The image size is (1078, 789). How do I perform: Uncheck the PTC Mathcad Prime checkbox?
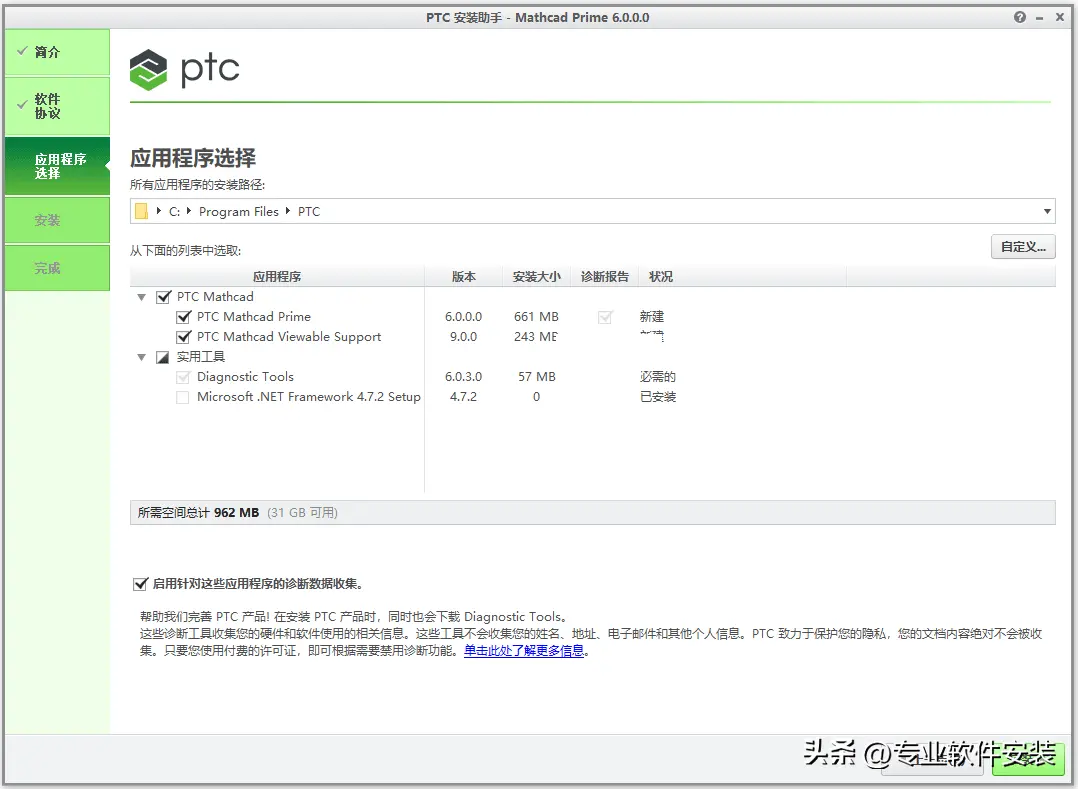(183, 317)
